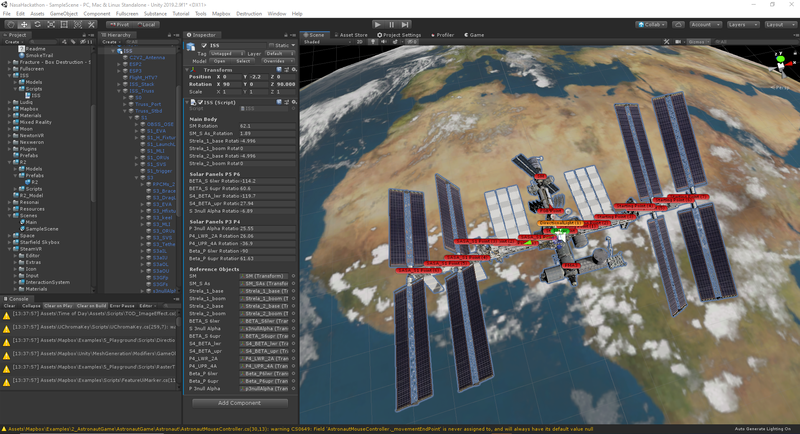Open Transform component settings gear
The height and width of the screenshot is (434, 800).
pyautogui.click(x=294, y=69)
